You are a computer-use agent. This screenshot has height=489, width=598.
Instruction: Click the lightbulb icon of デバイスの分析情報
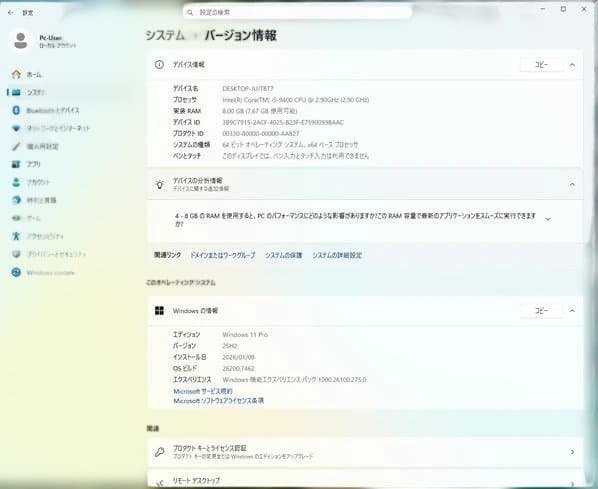pos(159,184)
